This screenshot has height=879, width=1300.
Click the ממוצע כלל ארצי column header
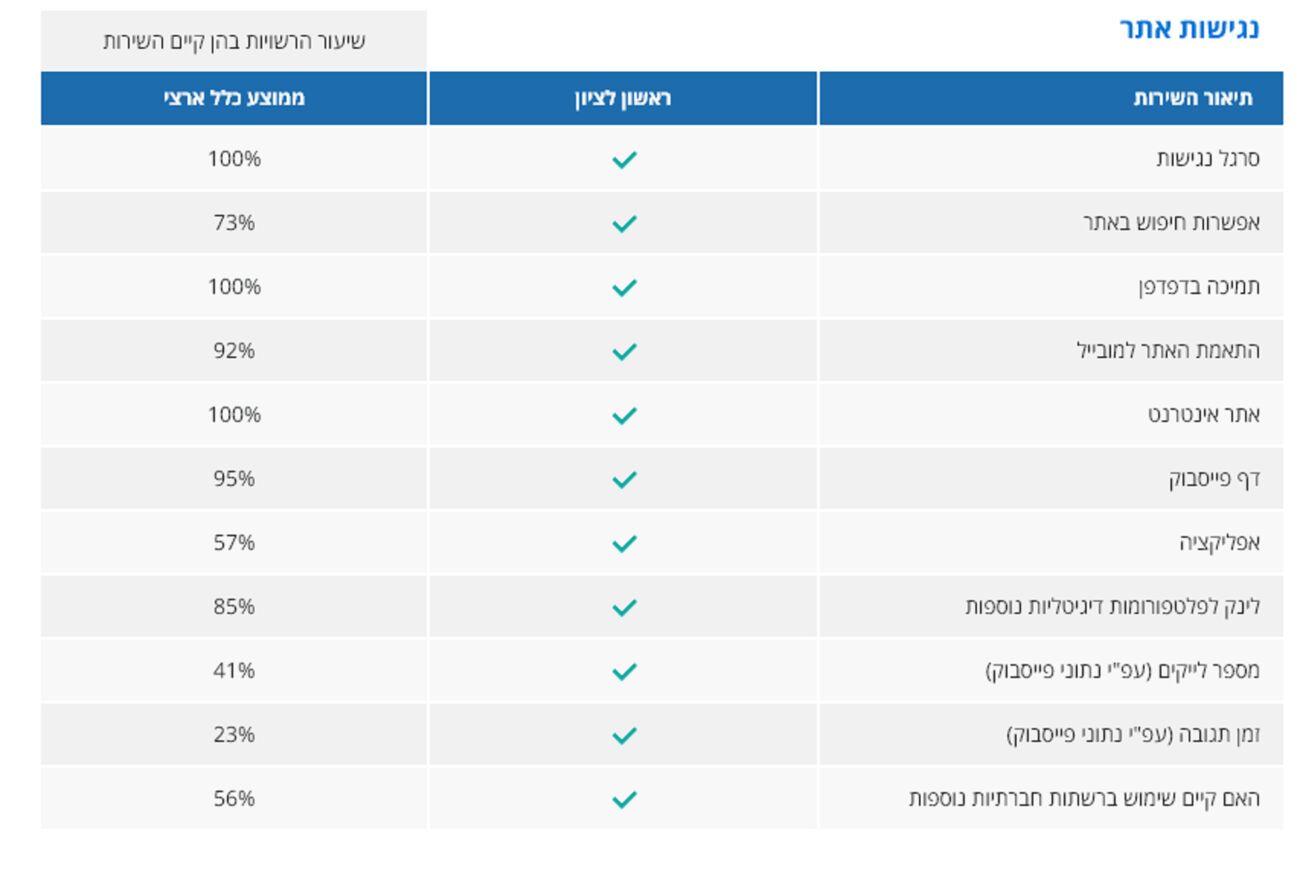tap(234, 99)
